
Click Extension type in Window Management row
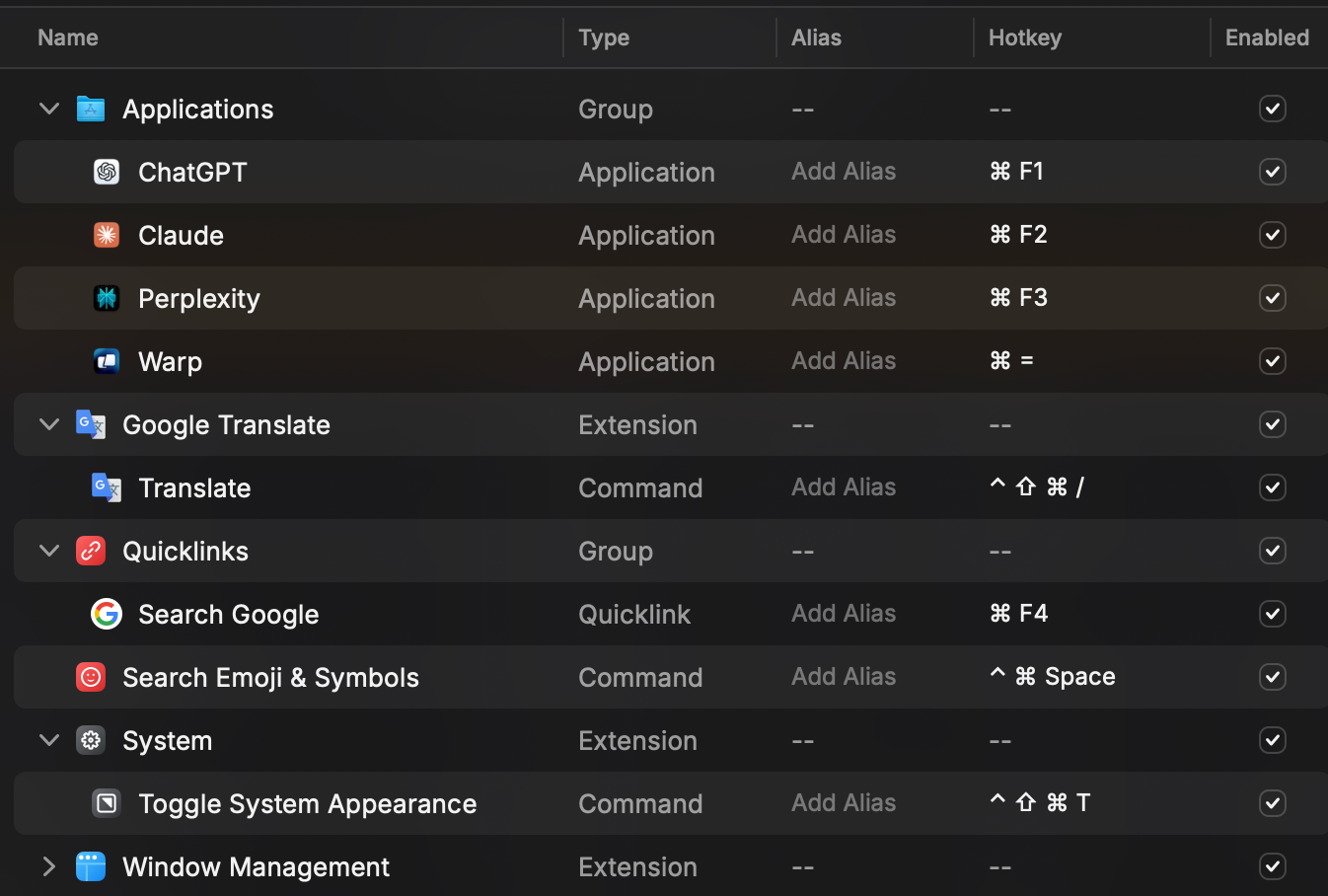637,866
